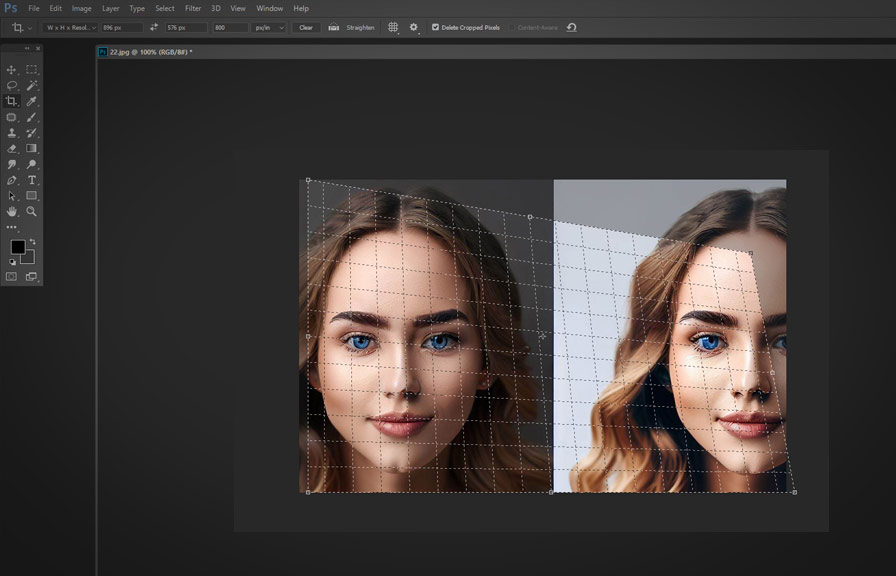Open the Filter menu
This screenshot has width=896, height=576.
(x=193, y=8)
